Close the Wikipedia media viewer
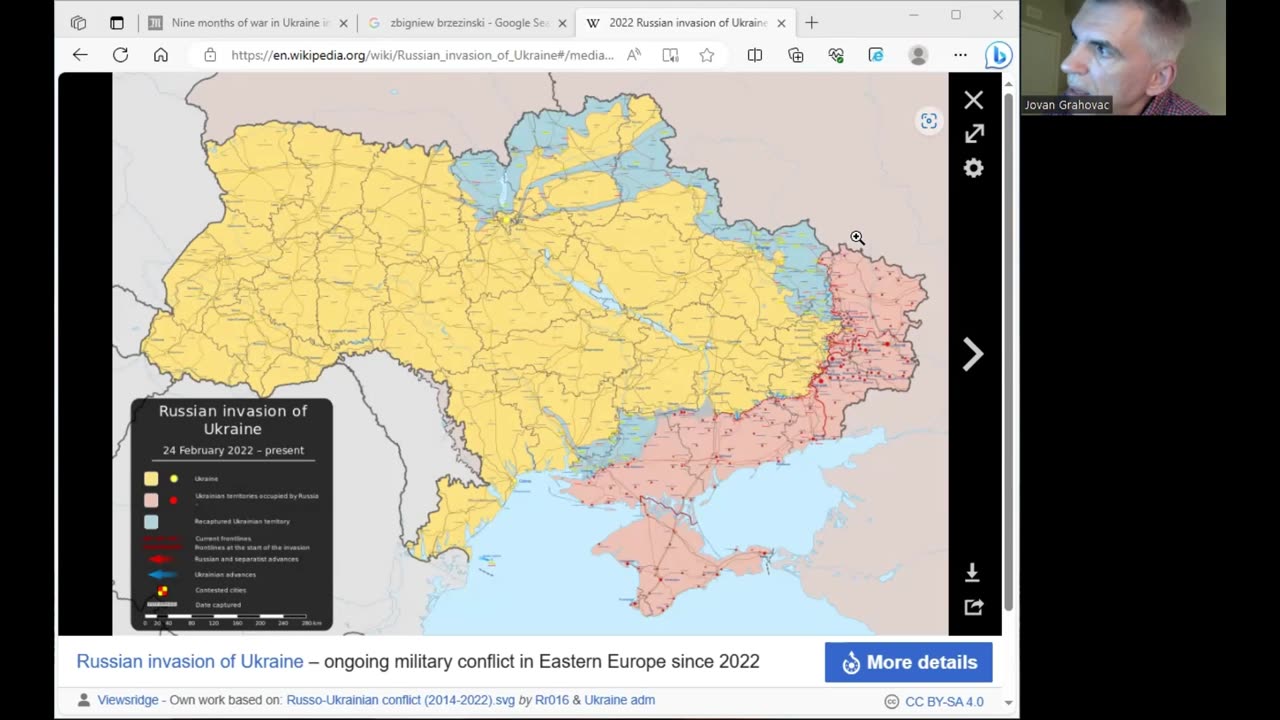Viewport: 1280px width, 720px height. [x=973, y=100]
